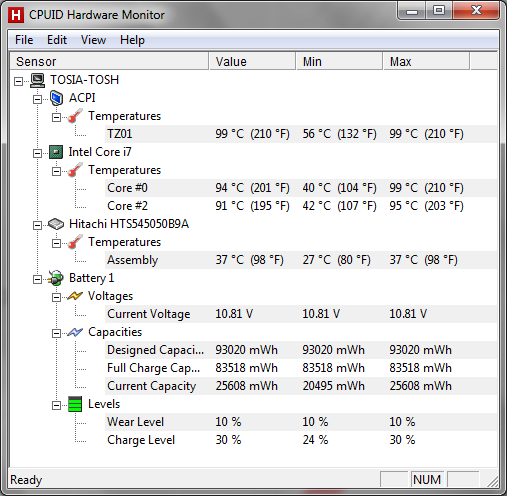This screenshot has width=507, height=496.
Task: Collapse the ACPI tree node
Action: (x=37, y=99)
